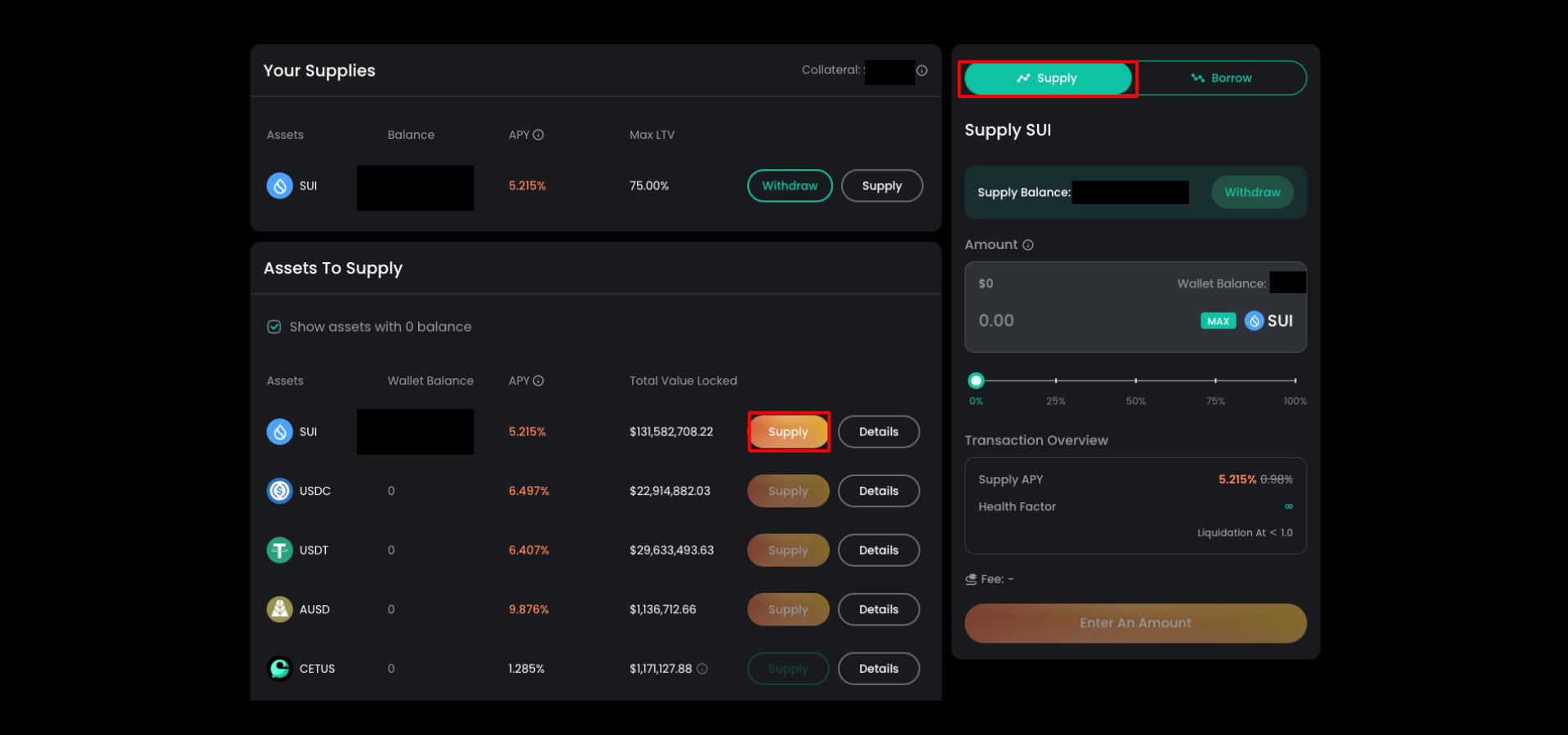Click USDC total value locked $22,914,882.03
This screenshot has width=1568, height=735.
(x=670, y=491)
